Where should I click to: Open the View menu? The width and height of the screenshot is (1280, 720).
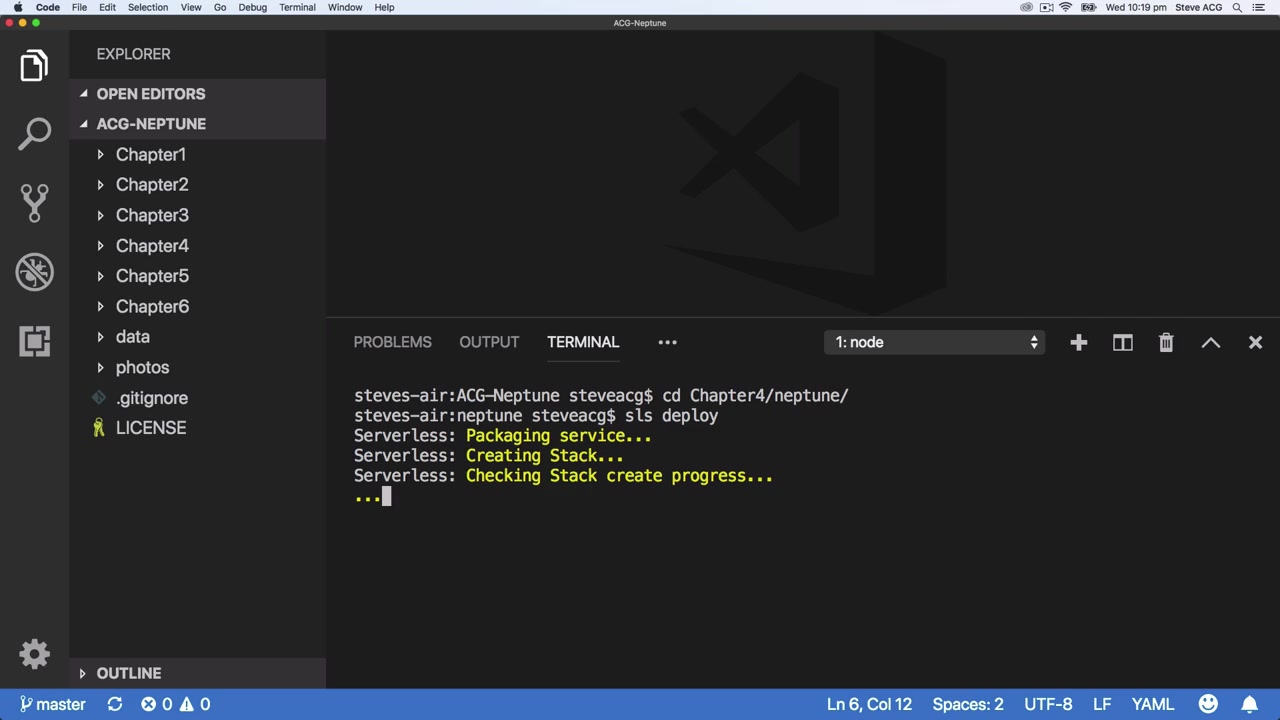point(191,7)
